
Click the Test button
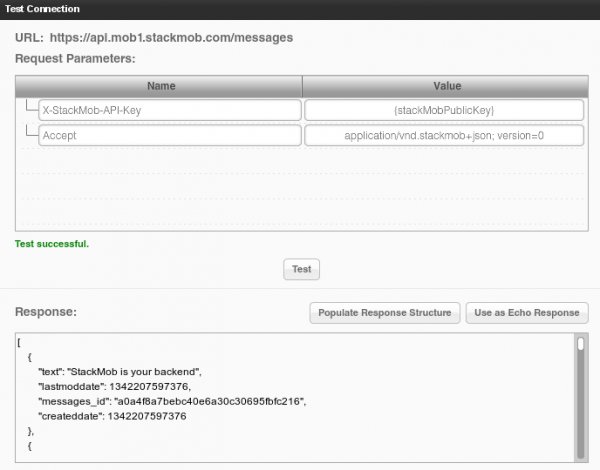301,269
